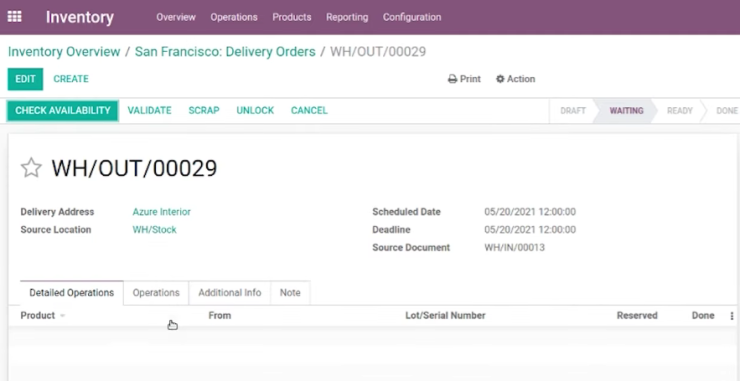Click the Validate button
Viewport: 740px width, 381px height.
(150, 110)
